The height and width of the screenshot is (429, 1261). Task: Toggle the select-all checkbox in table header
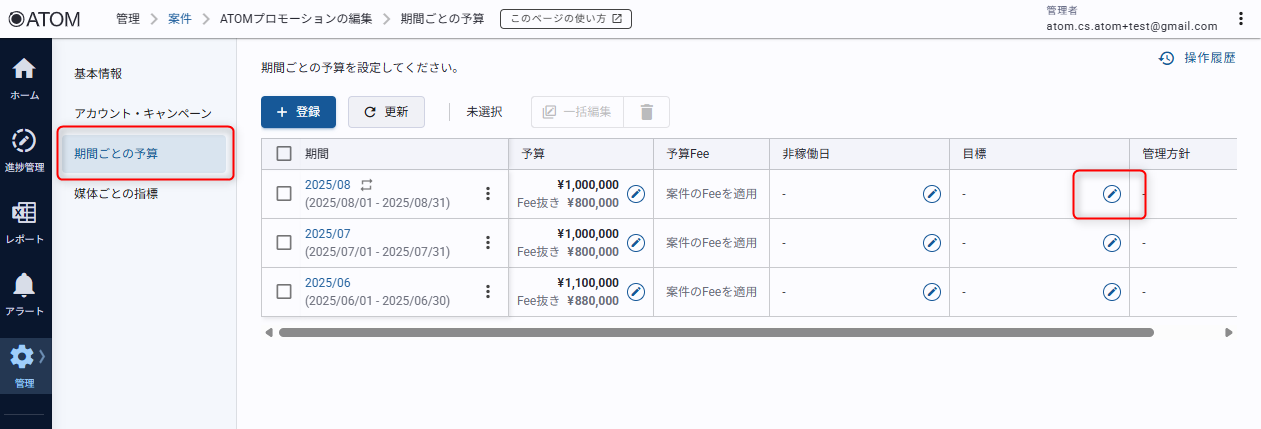[284, 154]
